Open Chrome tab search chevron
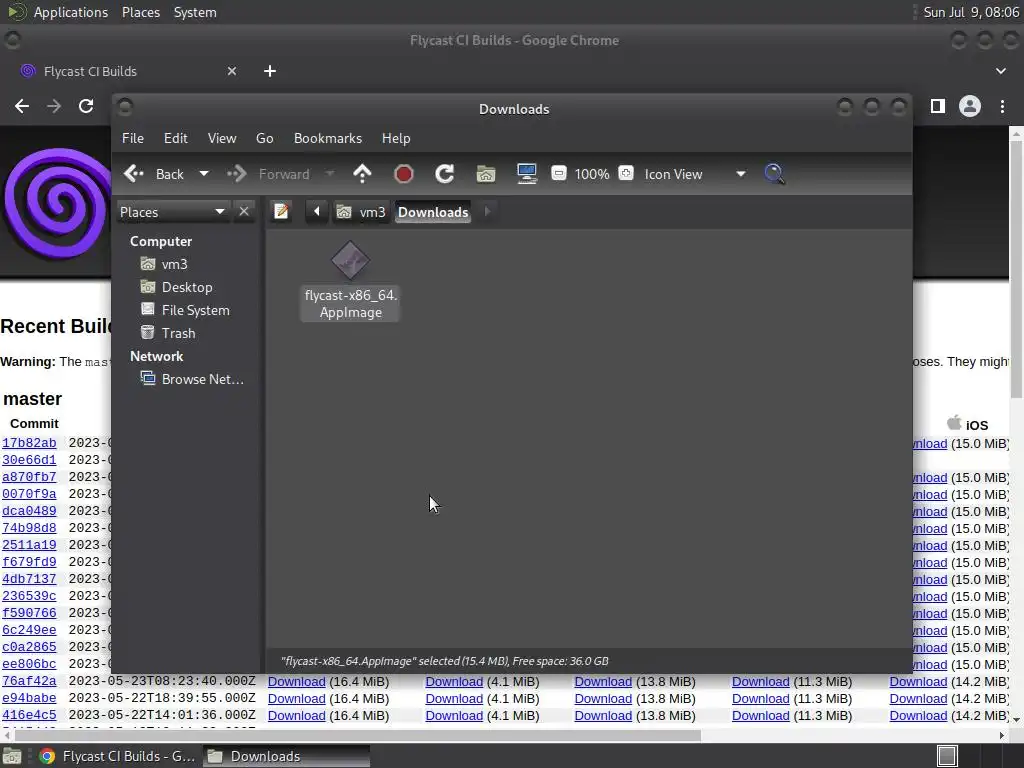This screenshot has height=768, width=1024. pyautogui.click(x=1000, y=71)
